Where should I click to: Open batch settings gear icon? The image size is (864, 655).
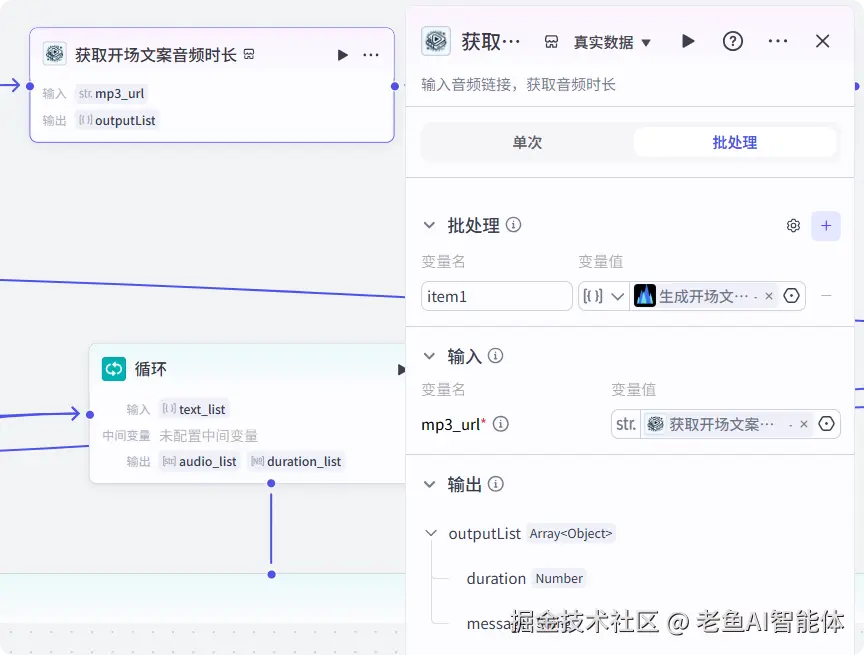coord(793,226)
